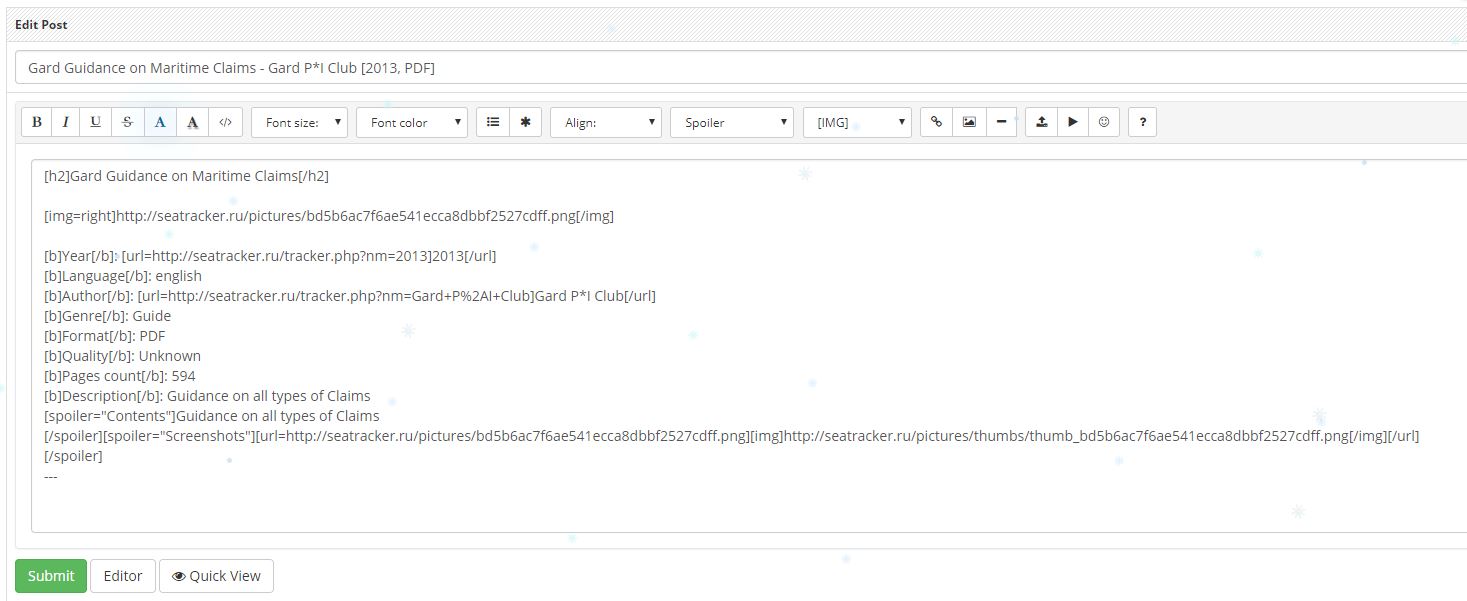1467x601 pixels.
Task: Expand the Spoiler dropdown
Action: [x=732, y=122]
